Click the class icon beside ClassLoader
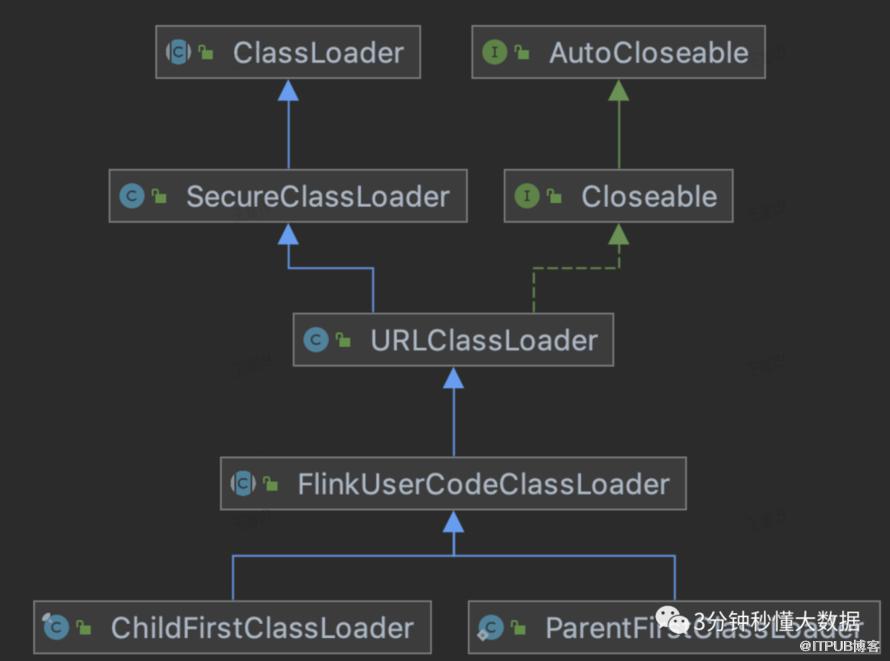890x661 pixels. pyautogui.click(x=179, y=52)
